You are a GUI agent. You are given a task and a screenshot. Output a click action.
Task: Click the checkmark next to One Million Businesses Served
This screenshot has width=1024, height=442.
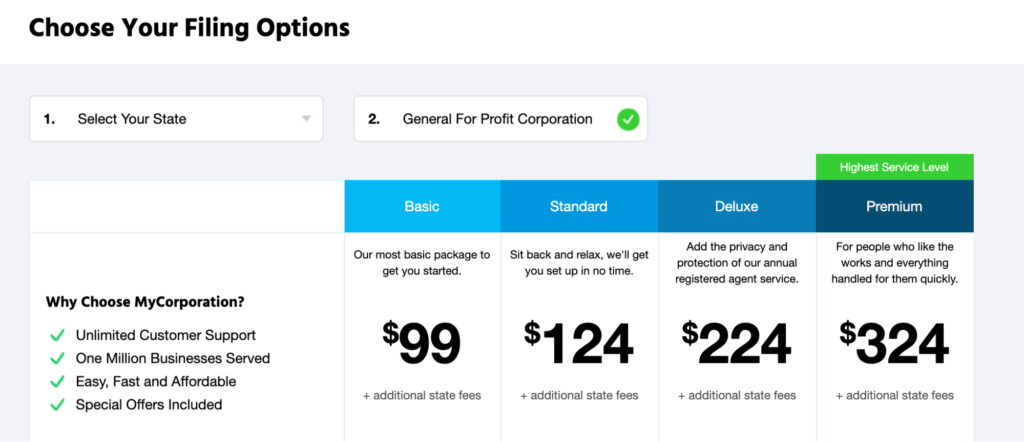[57, 358]
